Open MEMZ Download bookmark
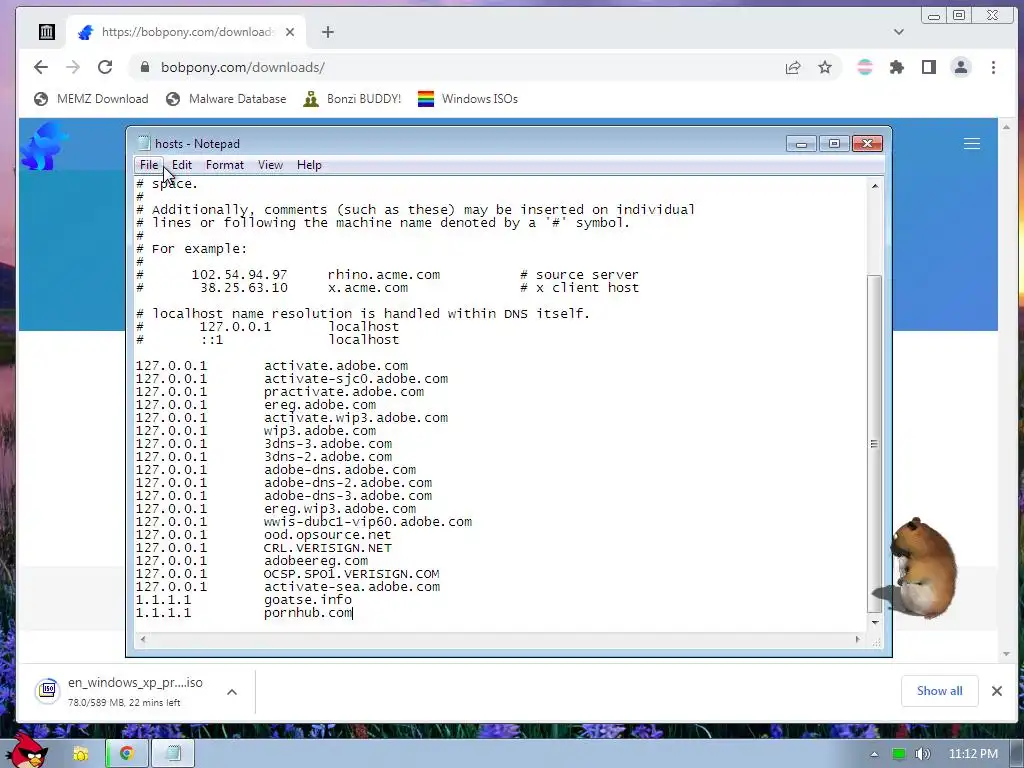This screenshot has height=768, width=1024. [x=91, y=99]
